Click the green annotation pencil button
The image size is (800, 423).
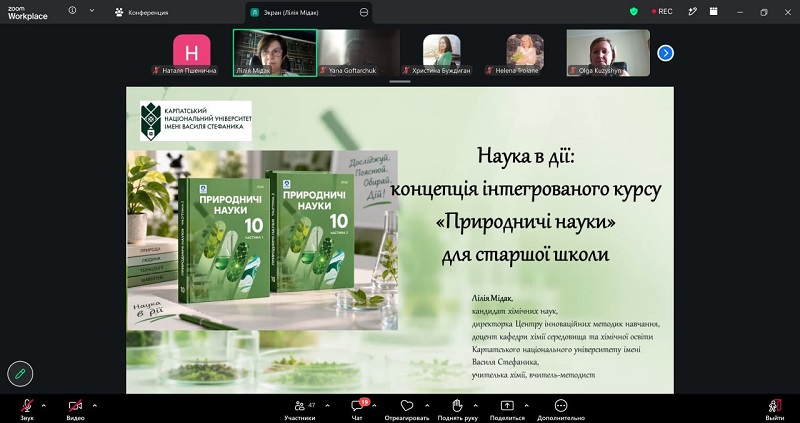[20, 375]
